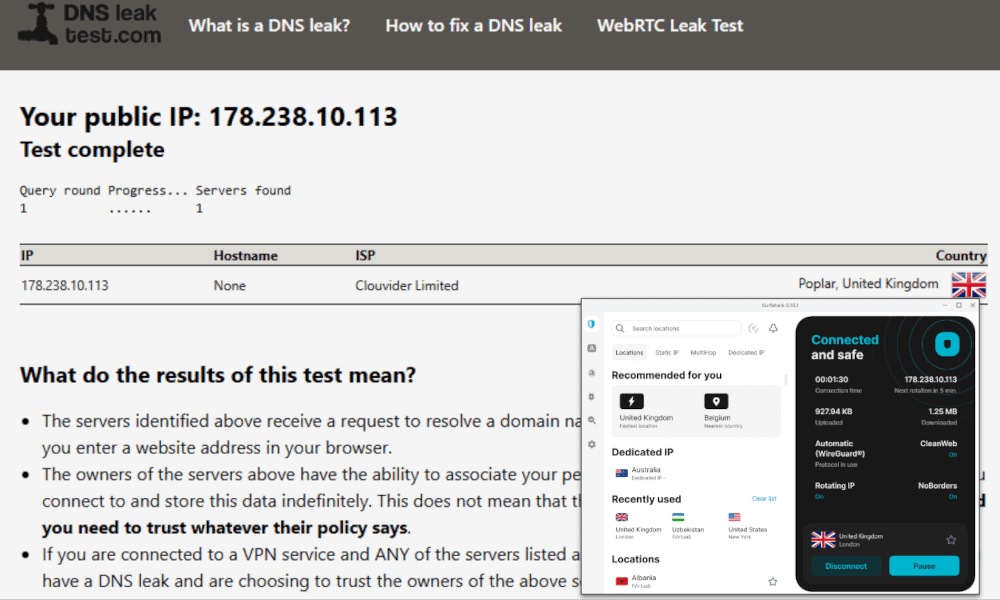Minimize the Surfshark window
The image size is (1000, 600).
[x=945, y=305]
